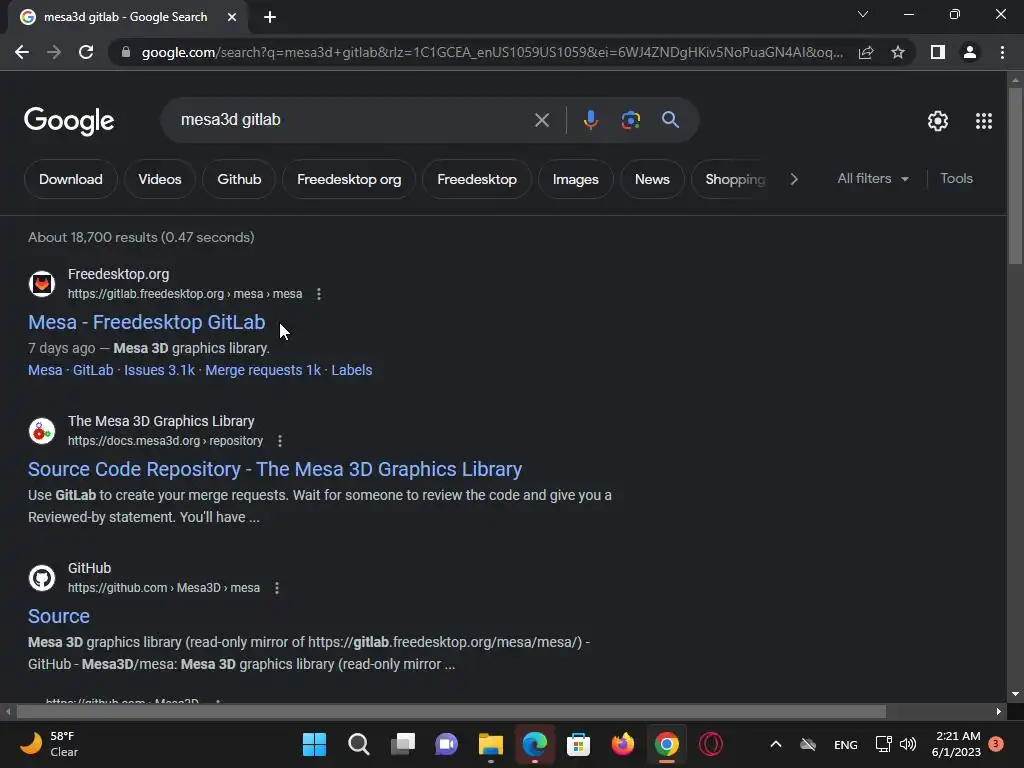
Task: Click the vertical scrollbar thumb
Action: click(x=1015, y=175)
